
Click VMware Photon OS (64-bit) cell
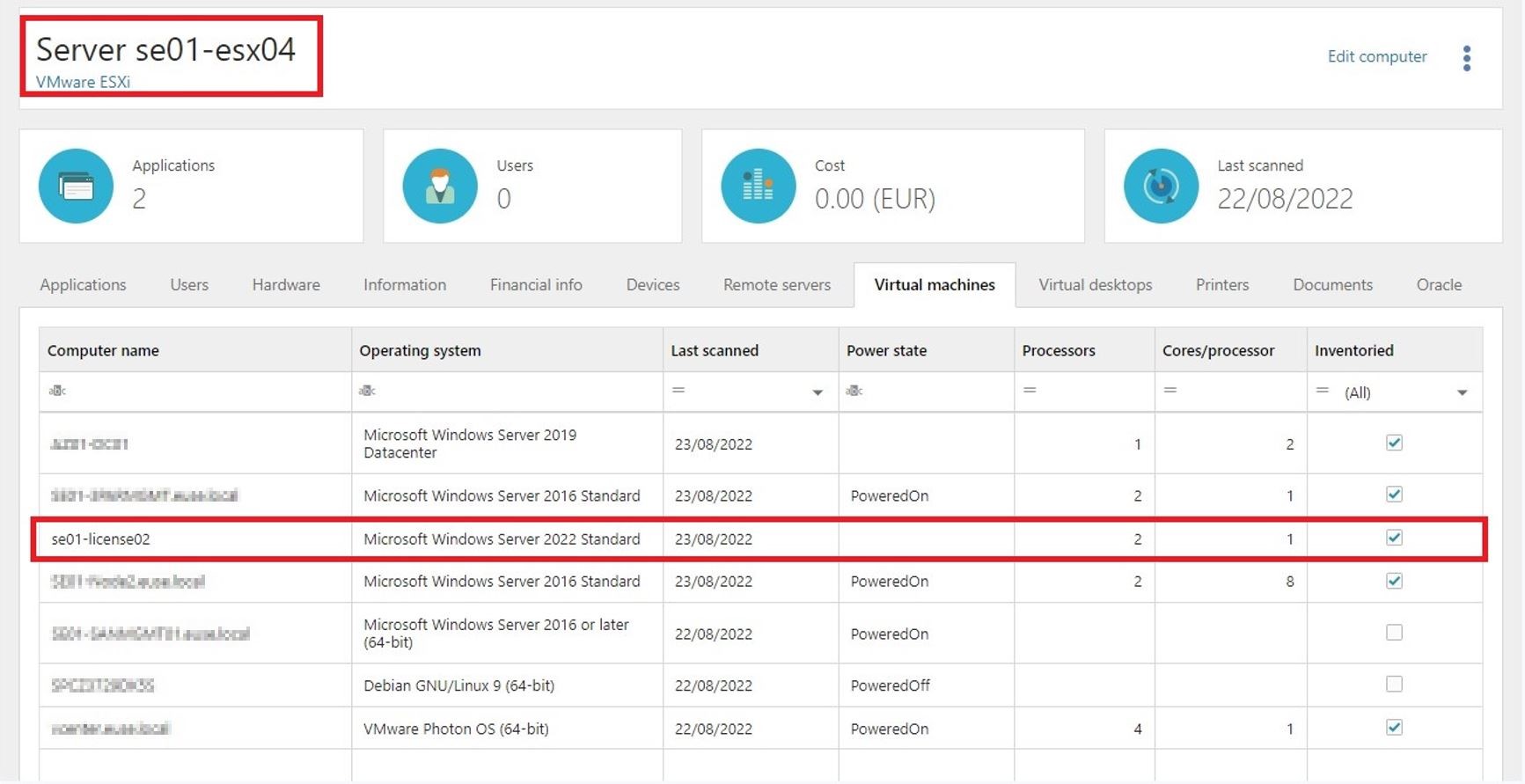pyautogui.click(x=456, y=729)
